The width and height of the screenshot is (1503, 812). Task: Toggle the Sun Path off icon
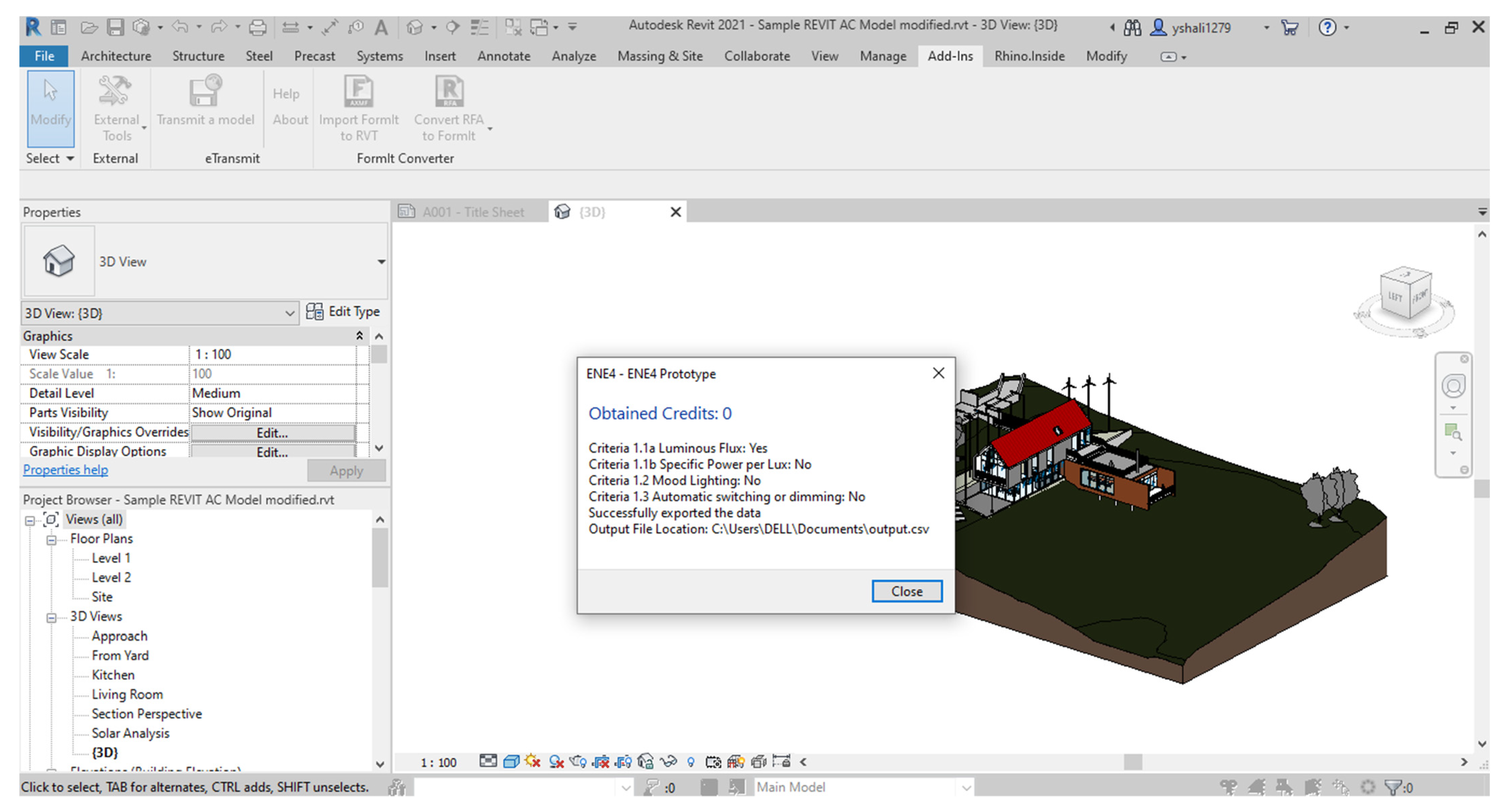pyautogui.click(x=533, y=762)
